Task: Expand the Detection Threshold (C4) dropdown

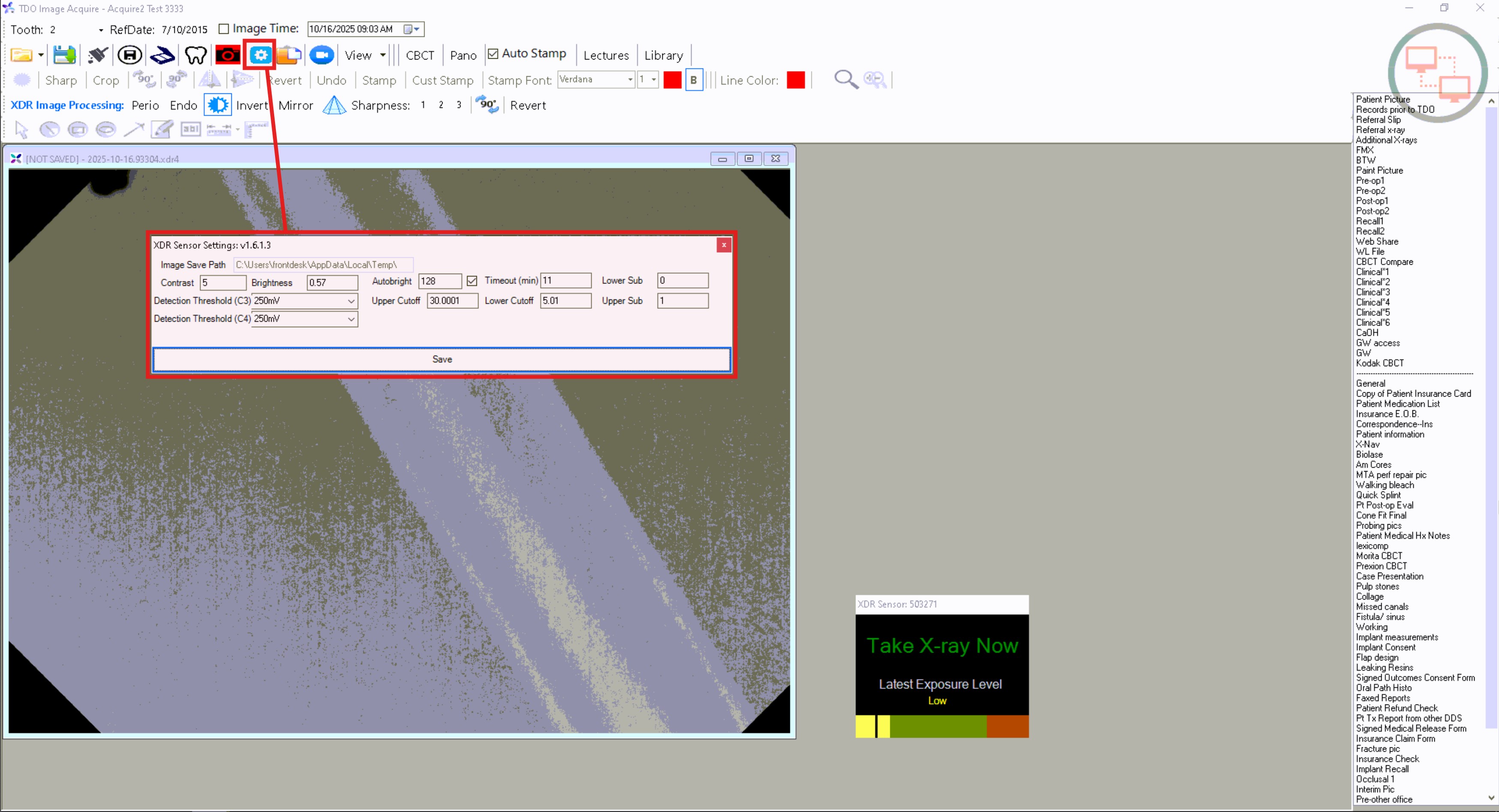Action: (x=351, y=319)
